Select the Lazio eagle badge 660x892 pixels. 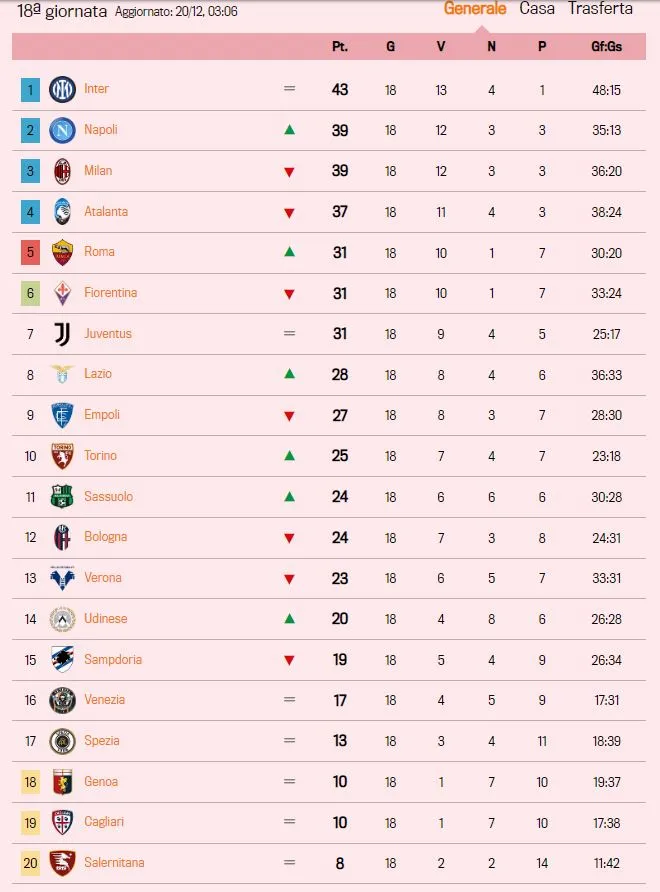pos(60,374)
